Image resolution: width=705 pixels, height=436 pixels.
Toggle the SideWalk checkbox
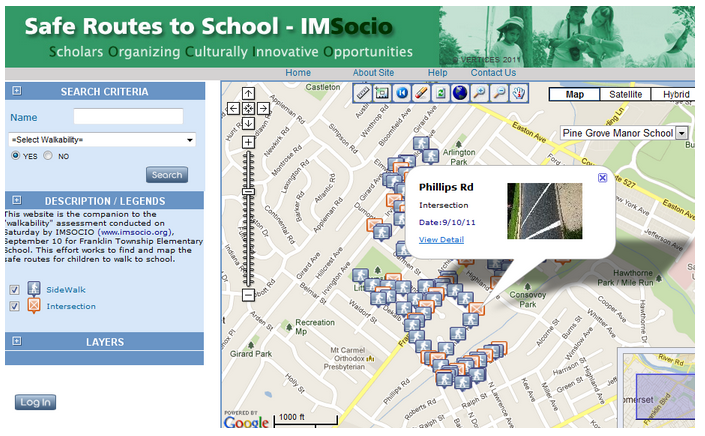point(14,290)
